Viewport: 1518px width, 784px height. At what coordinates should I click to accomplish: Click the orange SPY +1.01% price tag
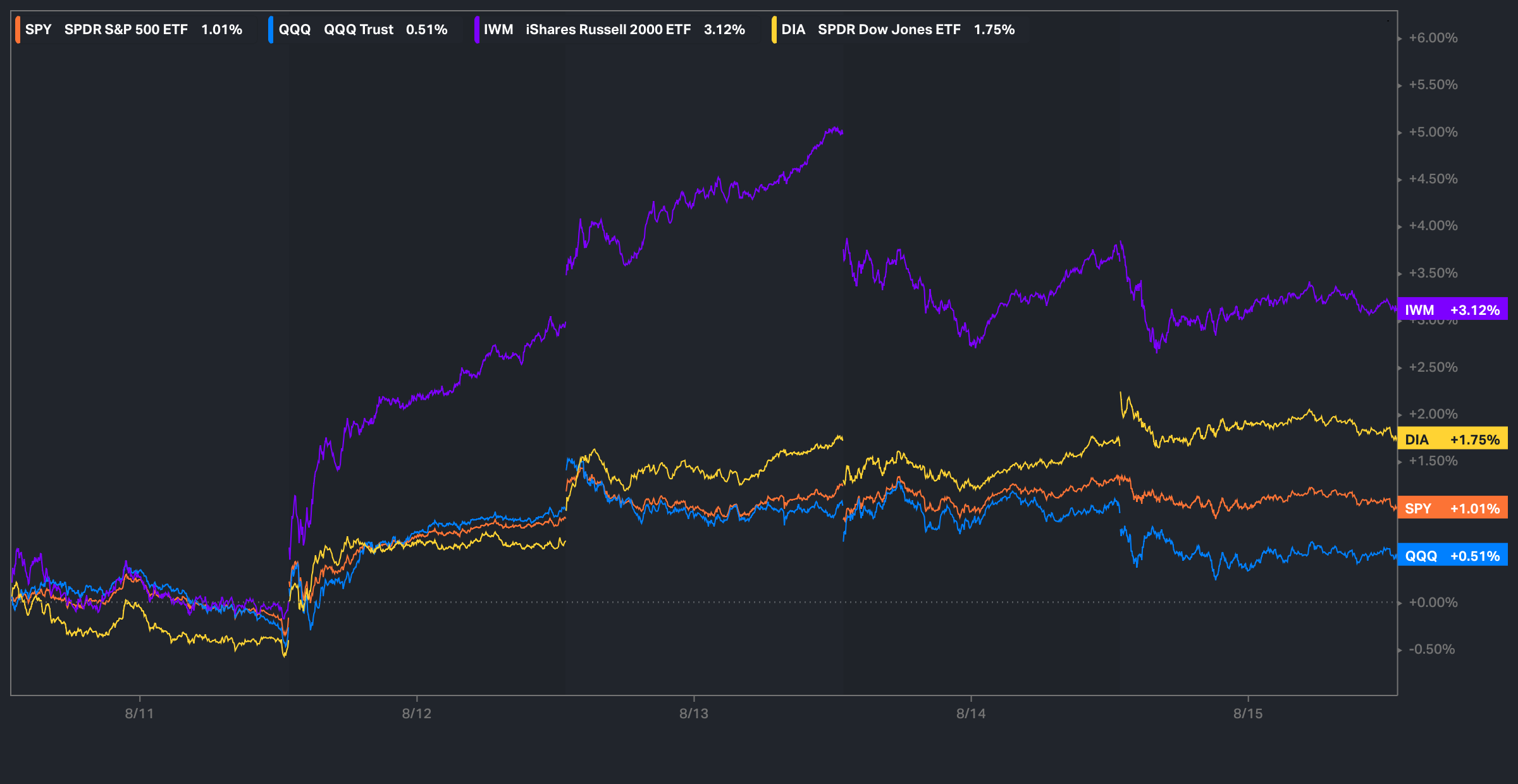point(1452,508)
